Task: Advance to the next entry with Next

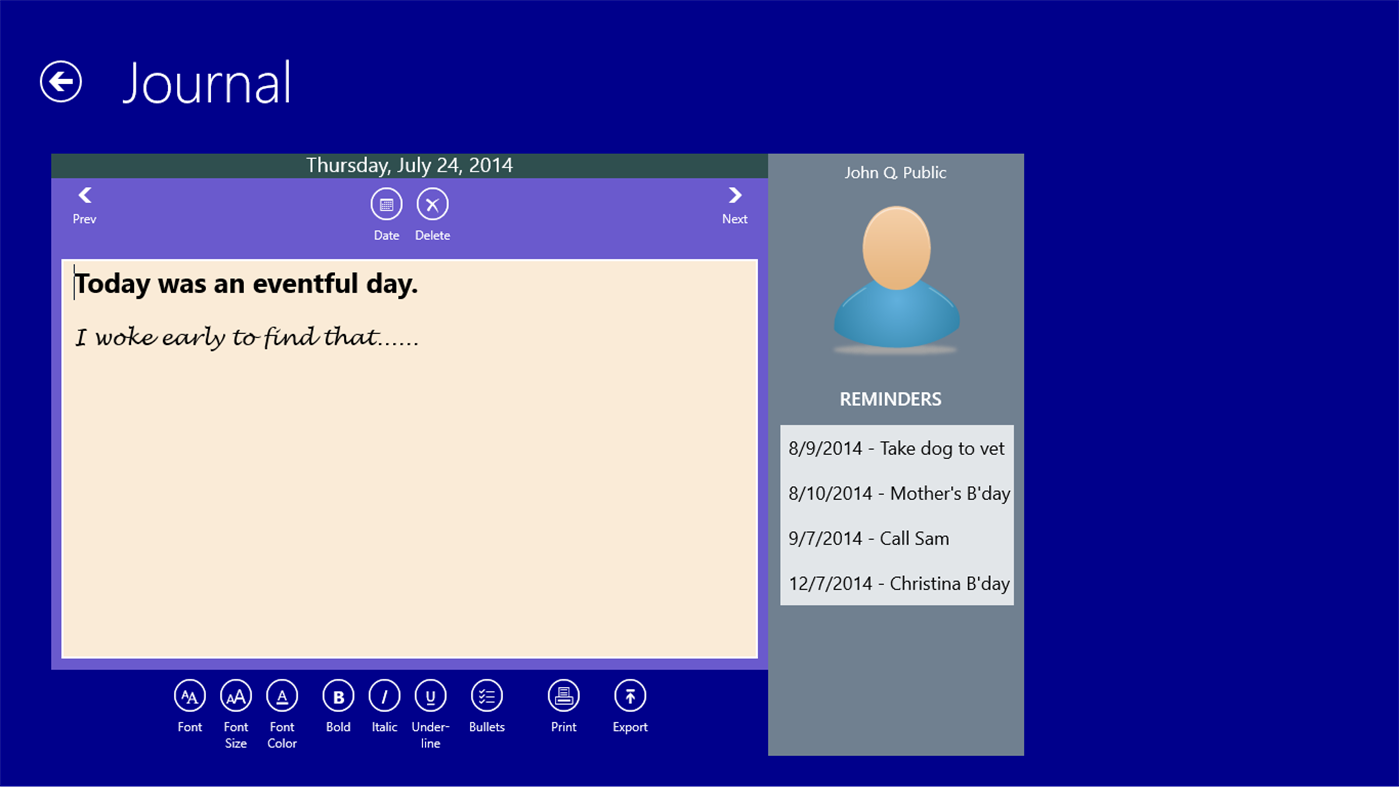Action: click(x=734, y=205)
